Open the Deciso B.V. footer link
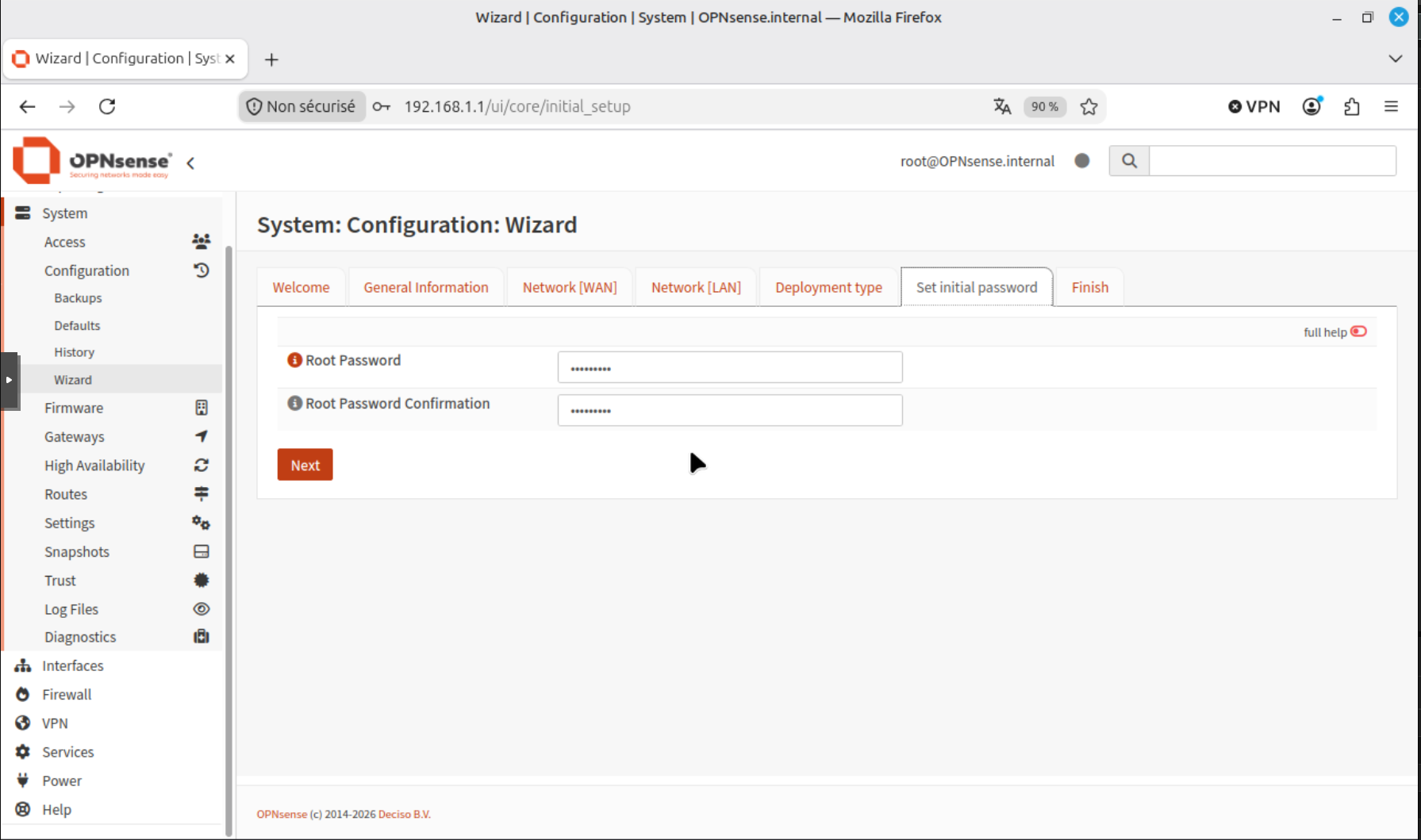The height and width of the screenshot is (840, 1421). coord(405,814)
